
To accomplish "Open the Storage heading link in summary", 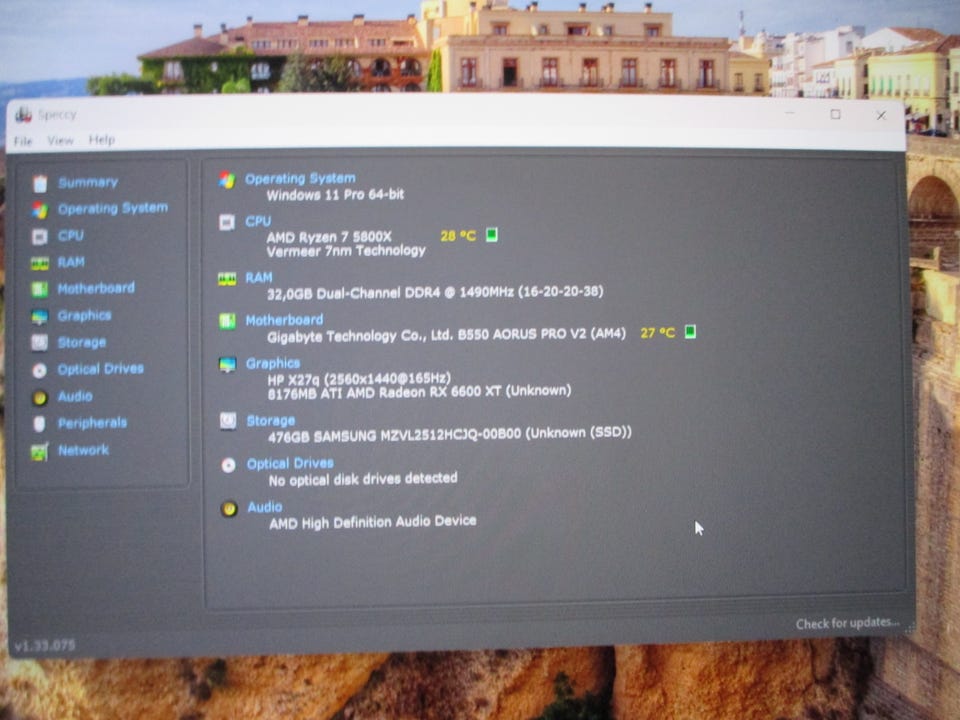I will [271, 421].
